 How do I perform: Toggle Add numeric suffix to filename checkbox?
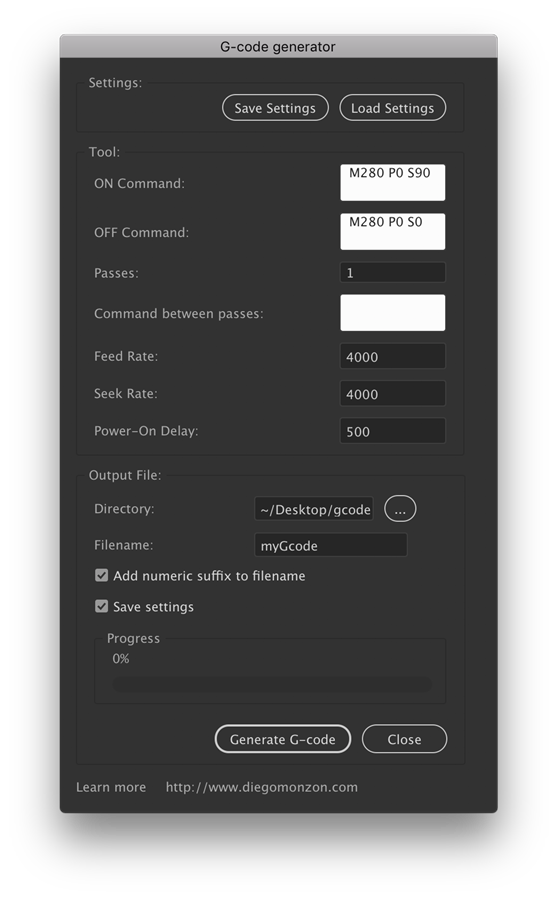coord(101,576)
